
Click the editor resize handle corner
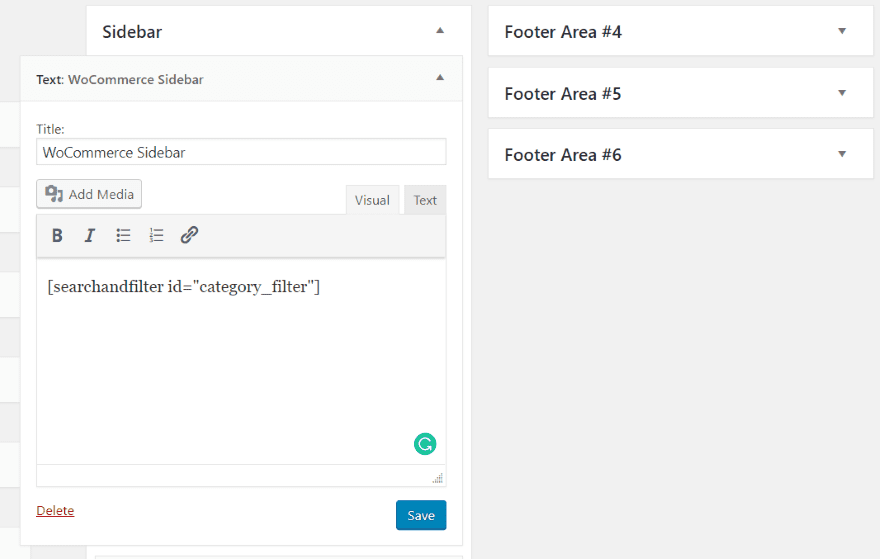coord(437,478)
